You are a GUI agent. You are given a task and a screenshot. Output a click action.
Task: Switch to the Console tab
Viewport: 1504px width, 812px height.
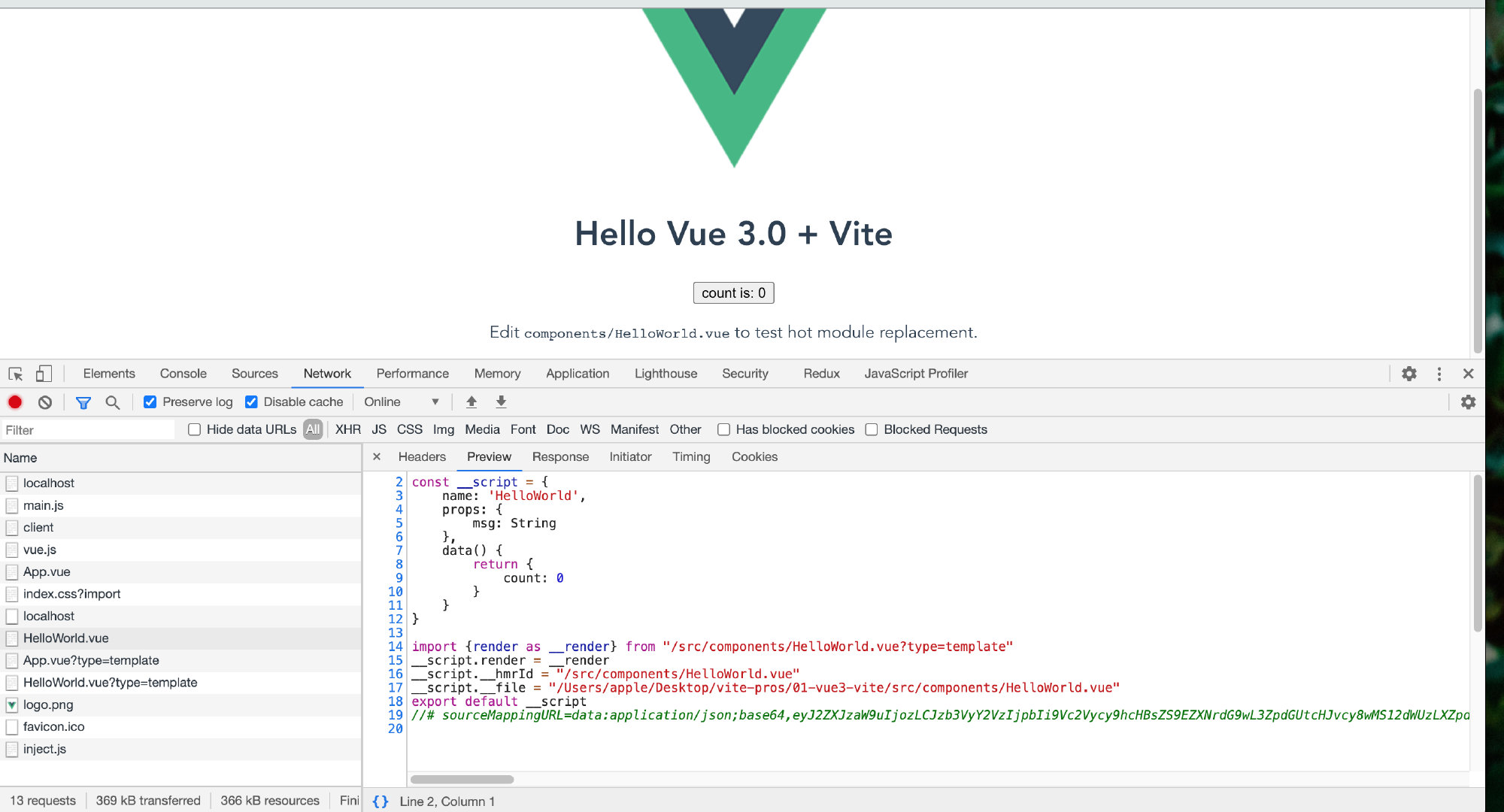(183, 374)
